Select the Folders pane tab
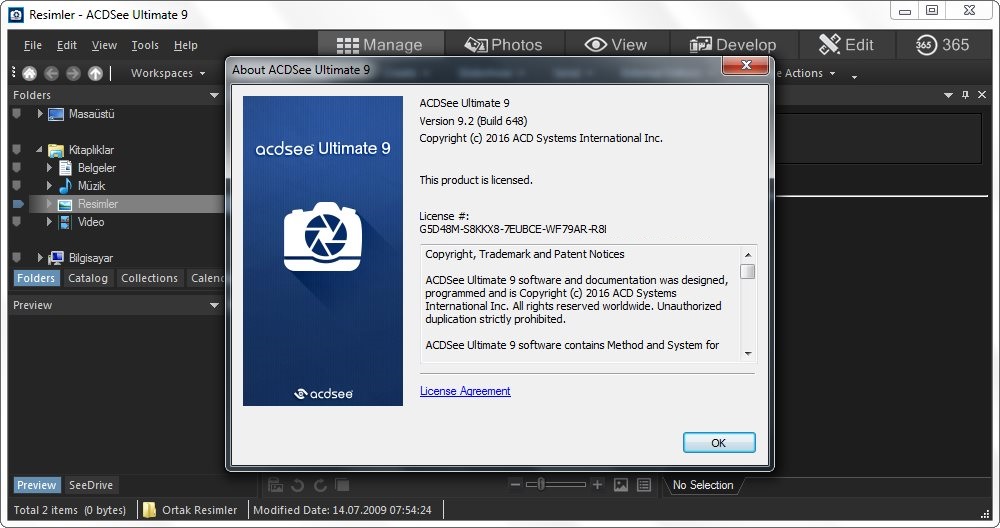Viewport: 1000px width, 528px height. 36,278
